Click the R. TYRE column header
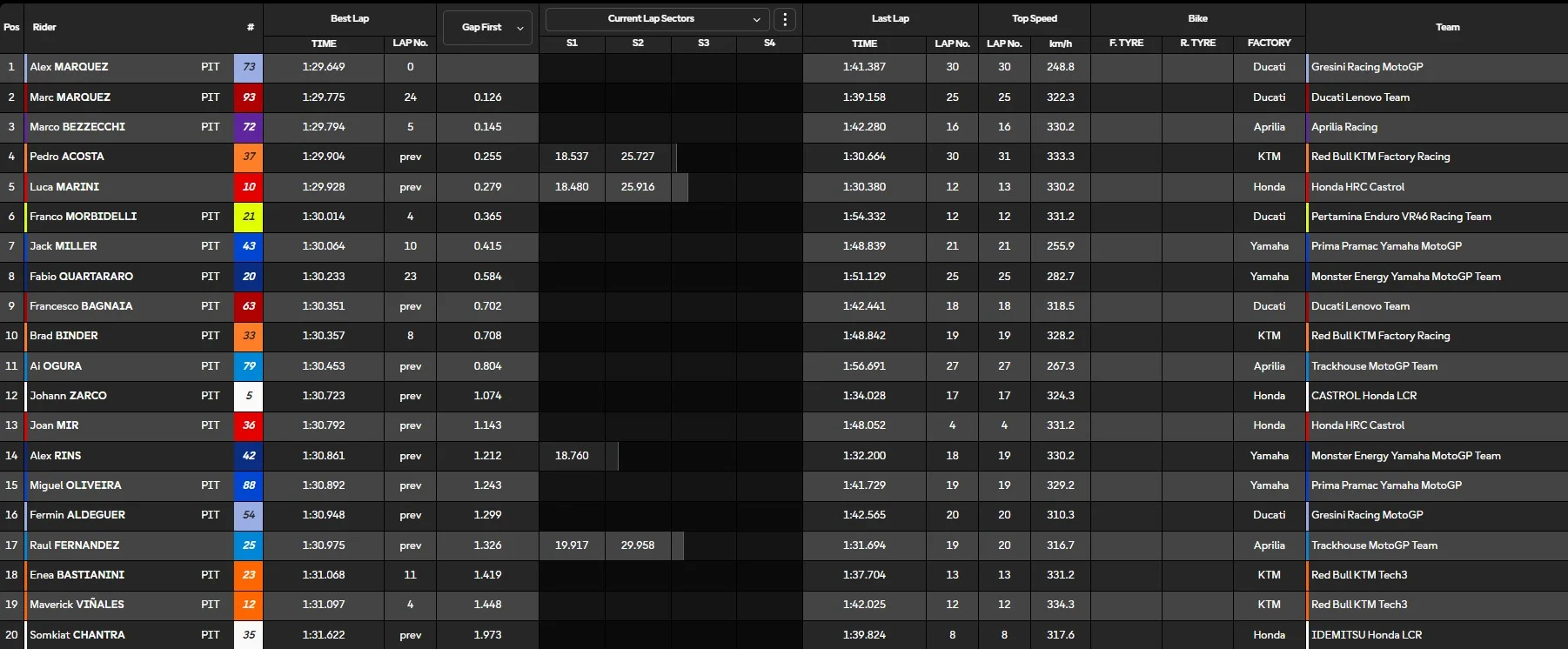Screen dimensions: 1568x649 1197,43
